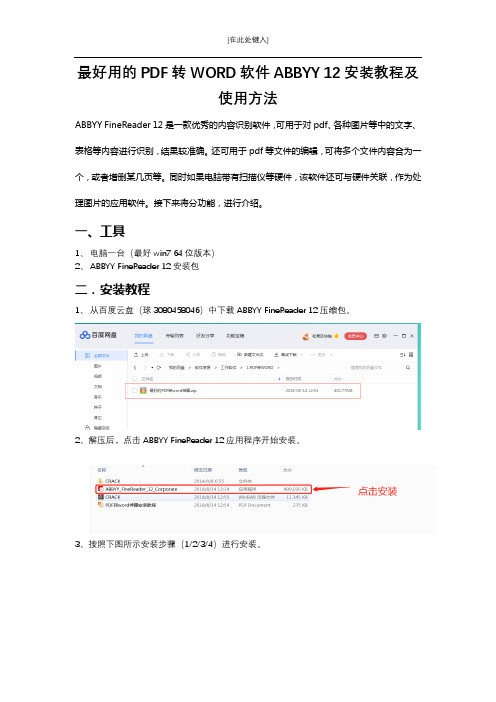Click the PDF document icon in explorer
Screen dimensions: 496x702
click(x=101, y=505)
